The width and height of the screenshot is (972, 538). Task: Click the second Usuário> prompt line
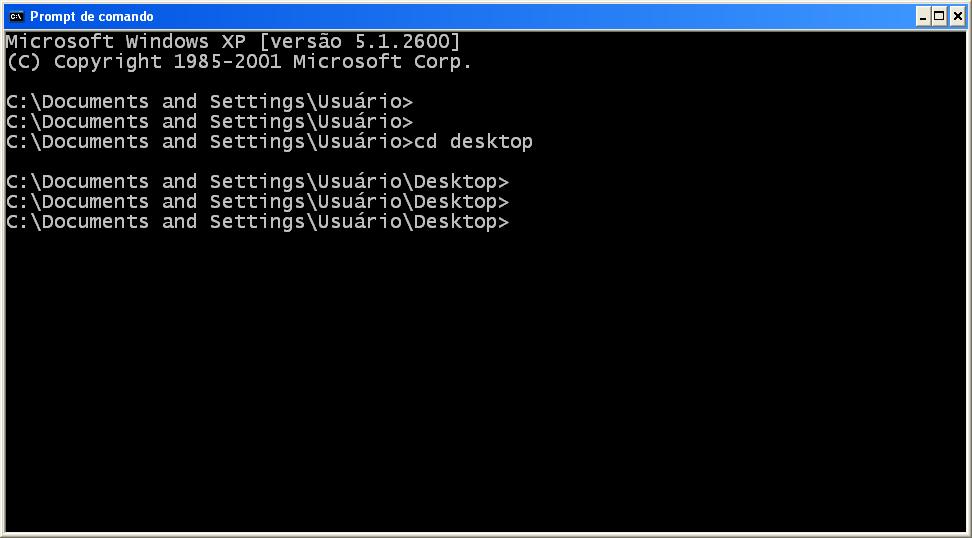(x=209, y=122)
